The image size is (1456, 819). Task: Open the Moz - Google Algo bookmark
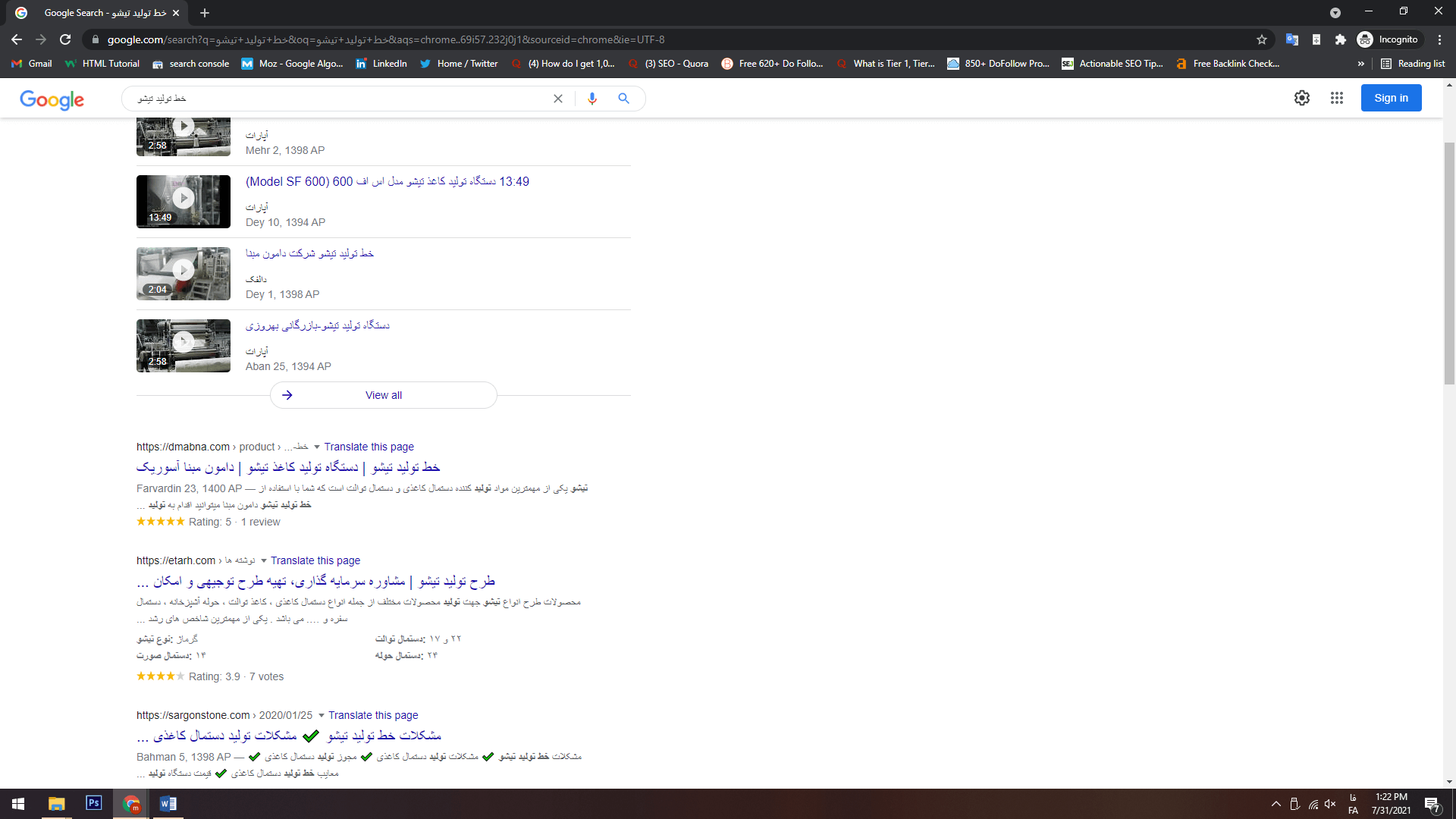tap(292, 64)
